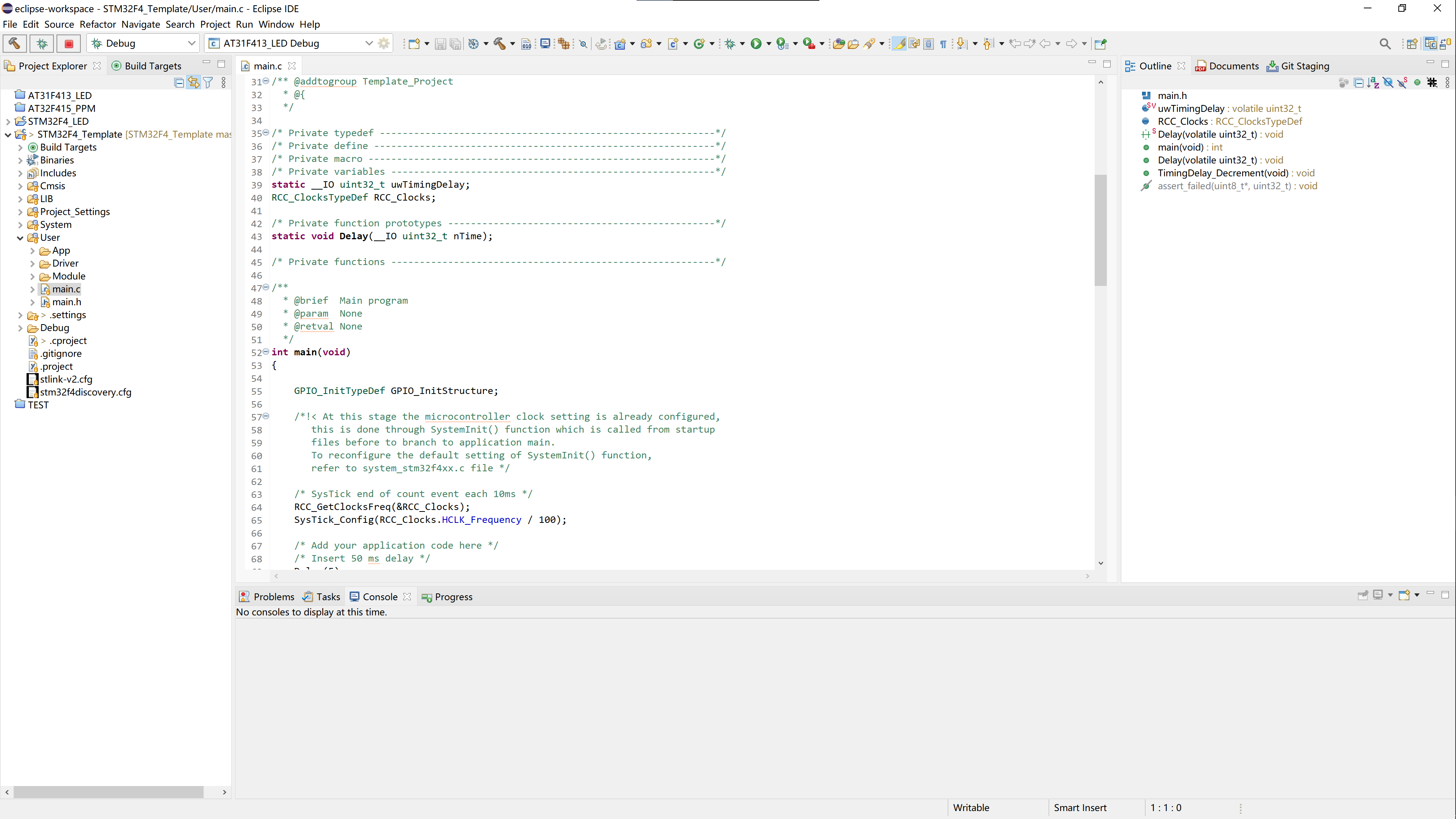This screenshot has height=819, width=1456.
Task: Click the green Run play icon
Action: 756,44
